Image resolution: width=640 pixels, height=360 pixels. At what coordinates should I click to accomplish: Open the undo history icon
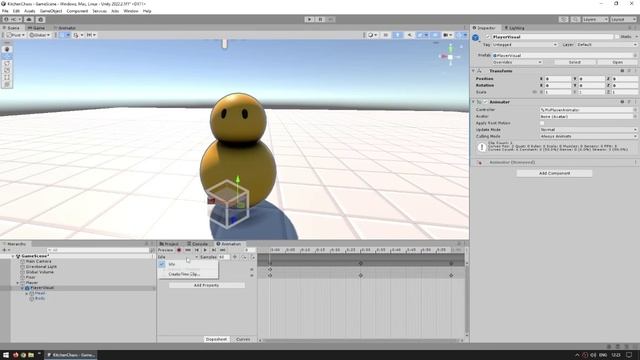click(564, 19)
